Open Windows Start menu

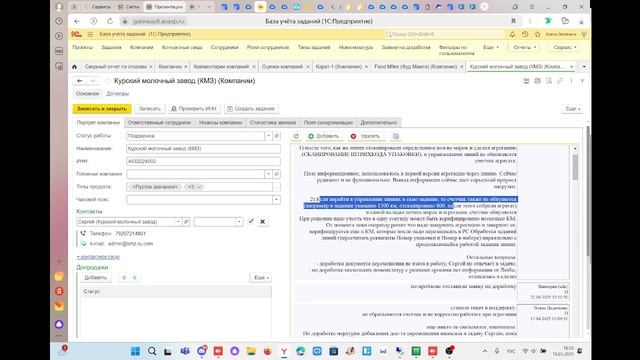(x=135, y=351)
